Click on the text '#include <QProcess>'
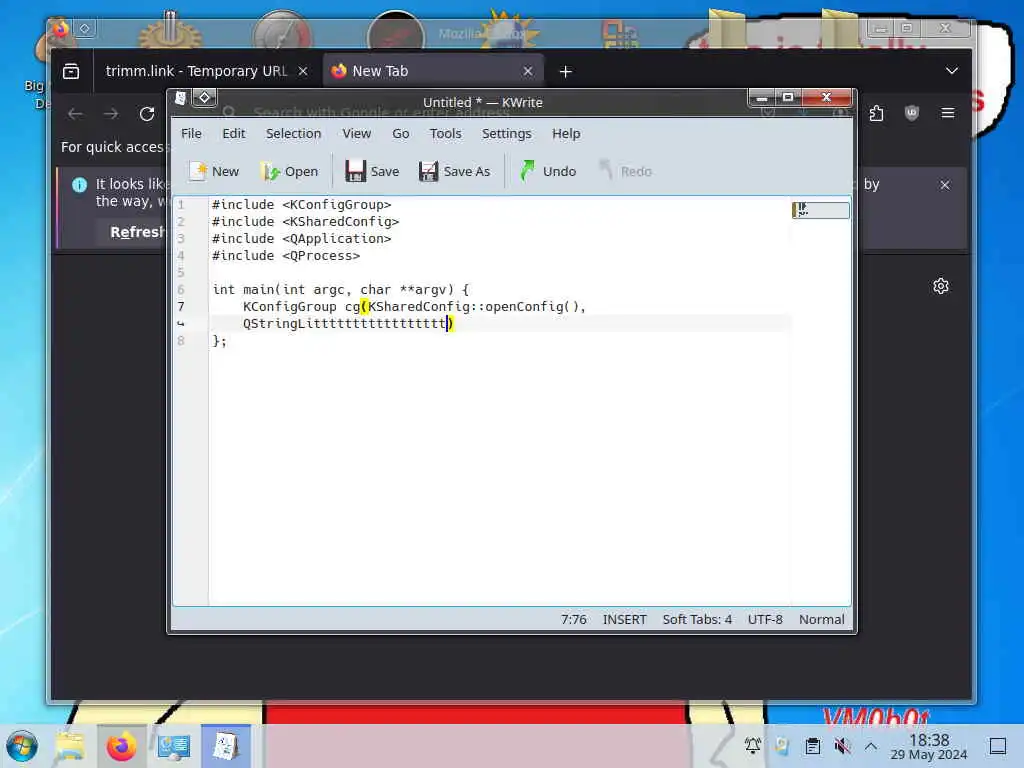Viewport: 1024px width, 768px height. tap(285, 255)
